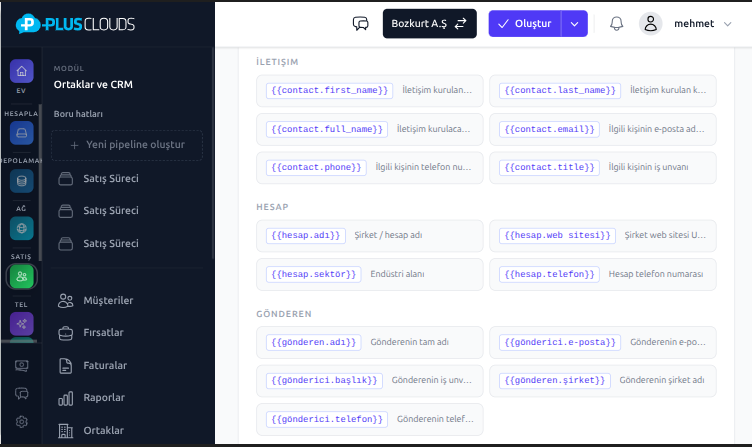Open the first Satış Süreci pipeline
This screenshot has height=447, width=752.
(x=127, y=178)
